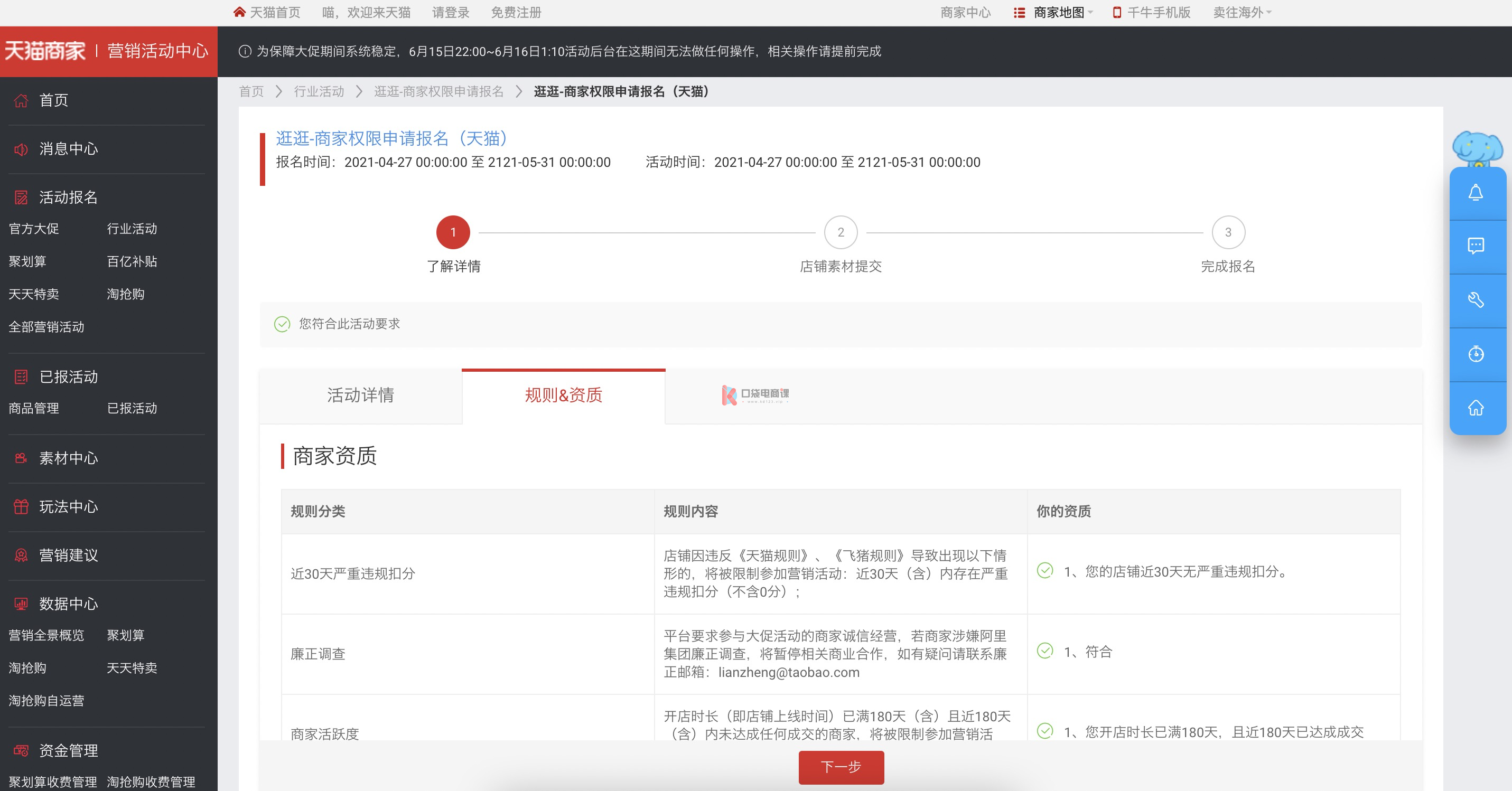Open 商品管理 in sidebar

(34, 408)
